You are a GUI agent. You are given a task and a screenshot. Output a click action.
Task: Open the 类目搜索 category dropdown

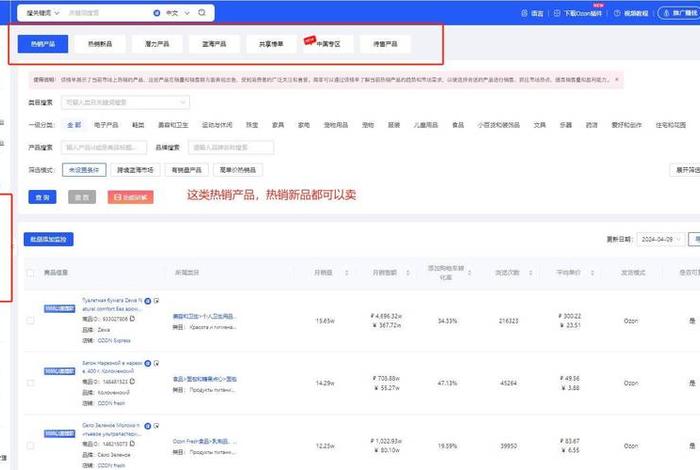tap(125, 103)
